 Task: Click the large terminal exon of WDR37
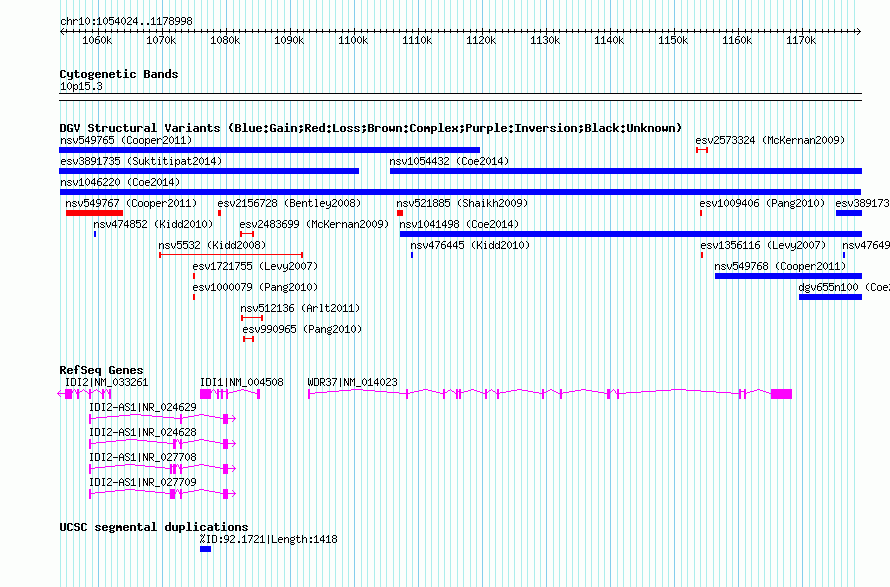[782, 394]
